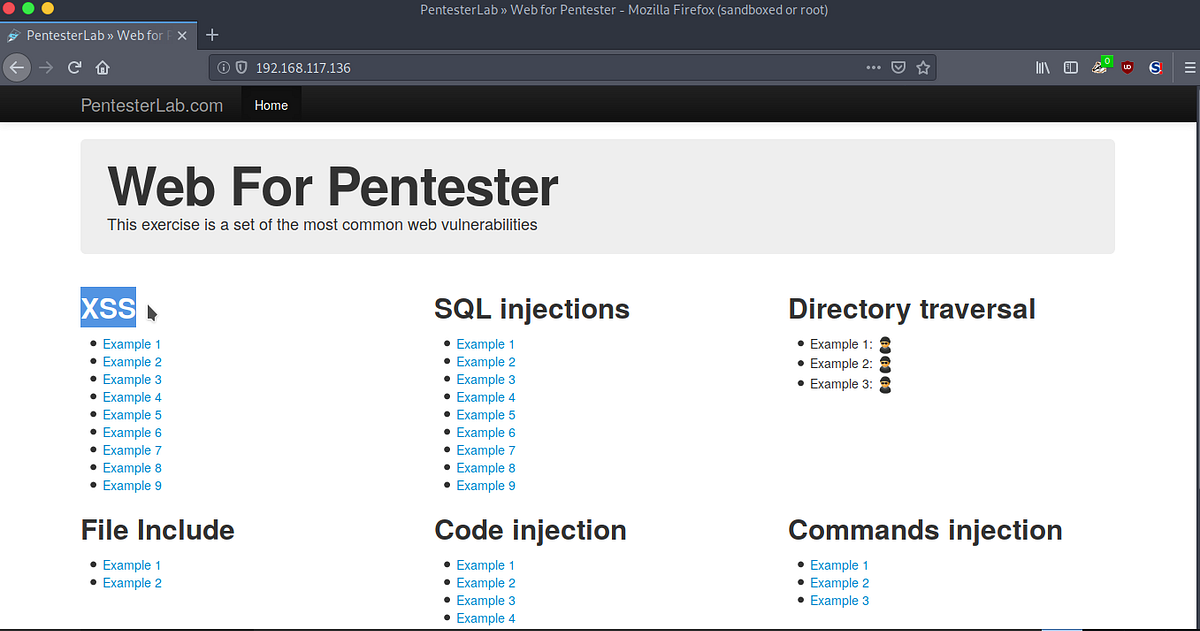Bookmark this page with the star icon
This screenshot has height=631, width=1200.
click(x=923, y=67)
